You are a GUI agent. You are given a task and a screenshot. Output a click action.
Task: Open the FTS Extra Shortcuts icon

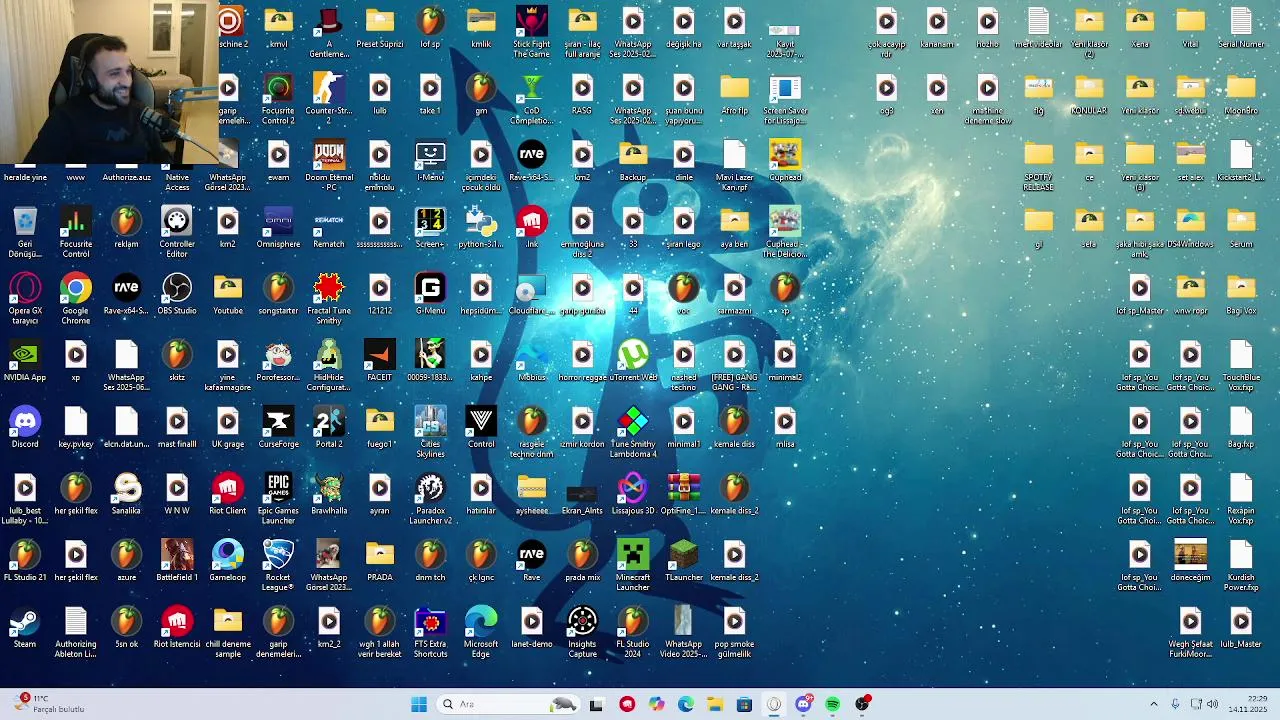[x=430, y=633]
